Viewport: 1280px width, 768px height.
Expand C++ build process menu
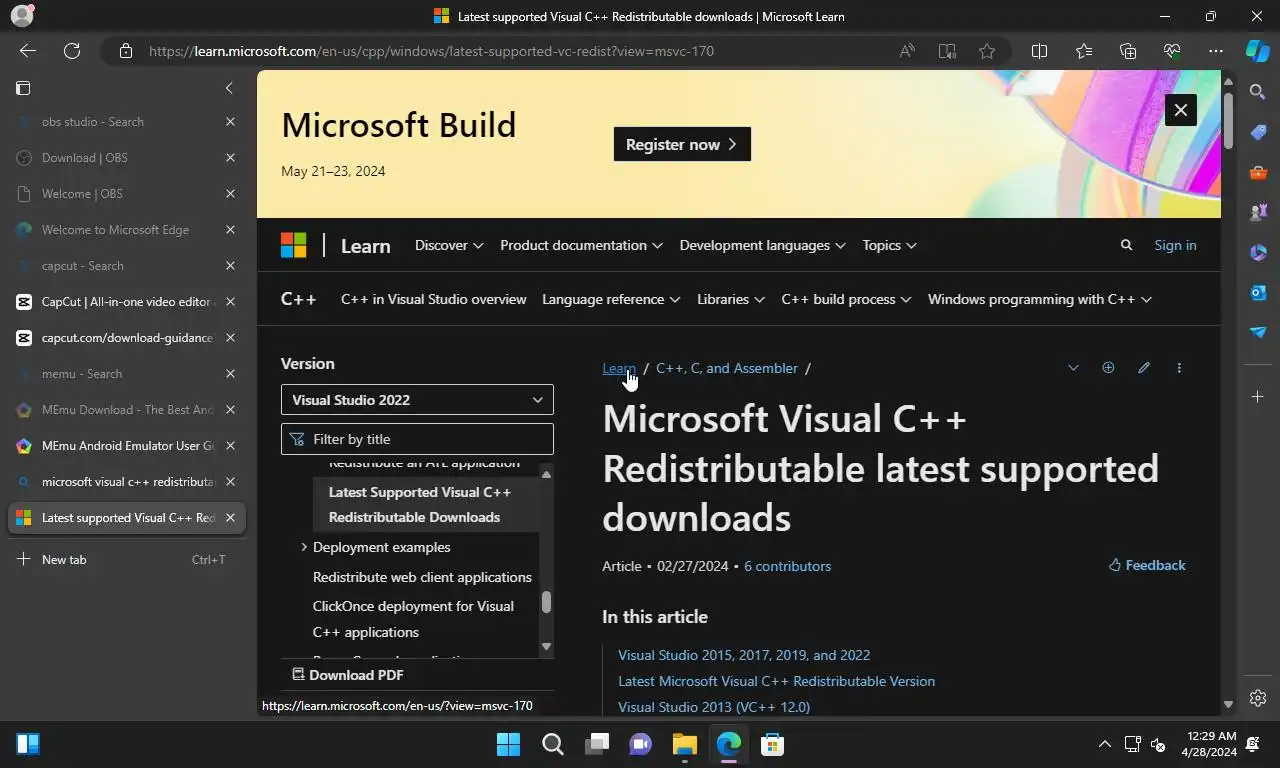846,299
